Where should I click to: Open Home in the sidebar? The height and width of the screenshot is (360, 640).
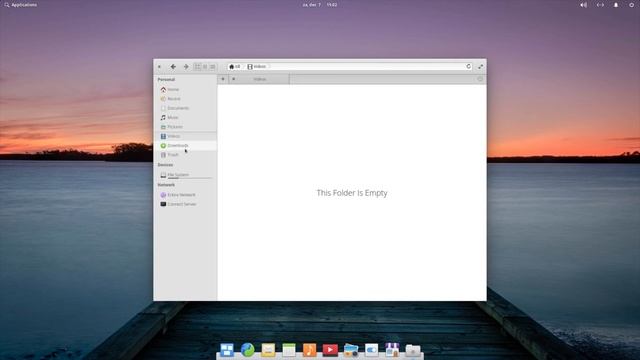[186, 89]
